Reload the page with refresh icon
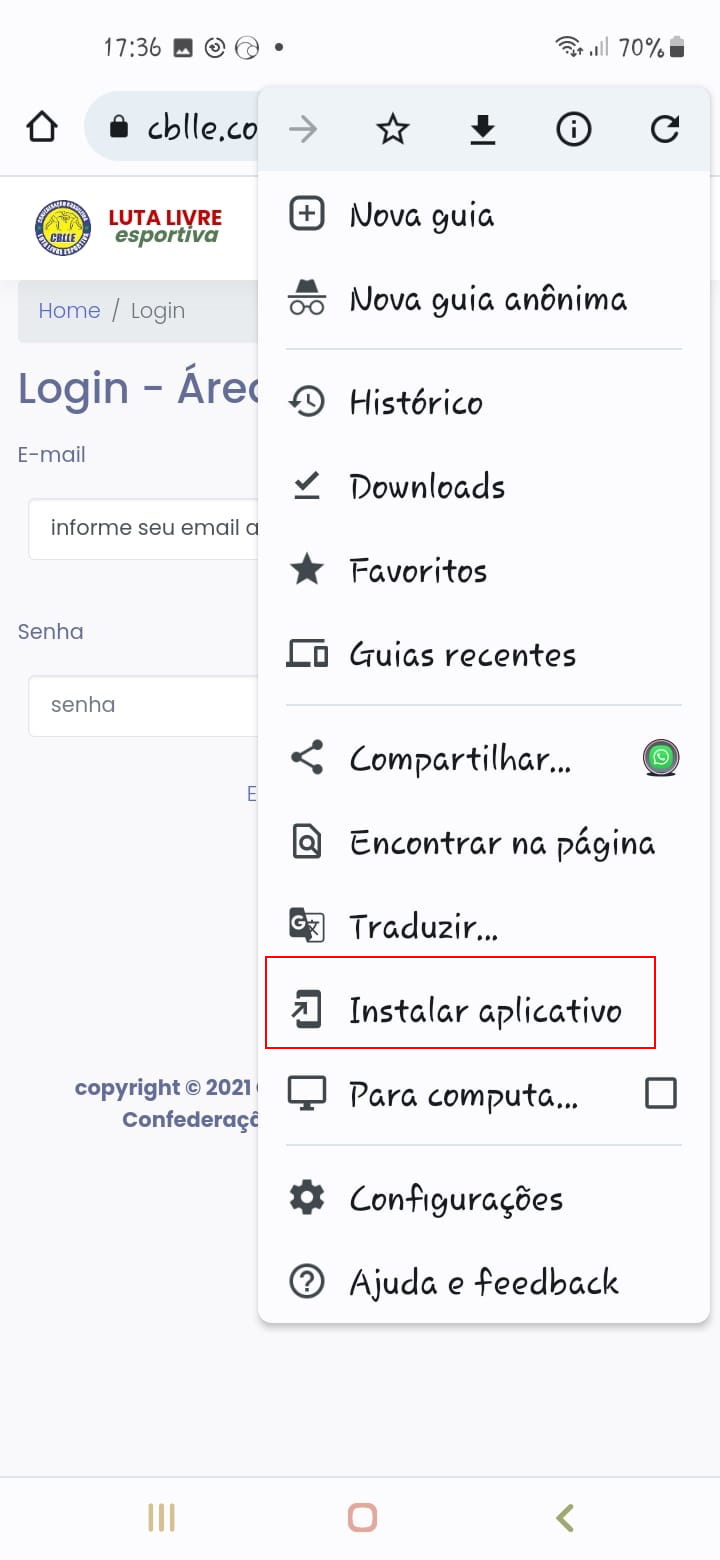Viewport: 720px width, 1560px height. pos(665,129)
